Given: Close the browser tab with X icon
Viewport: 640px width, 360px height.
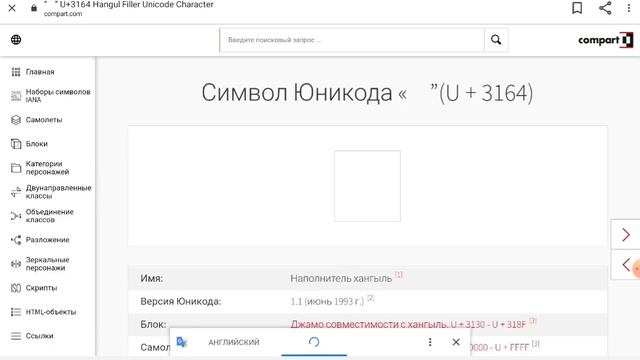Looking at the screenshot, I should point(12,8).
